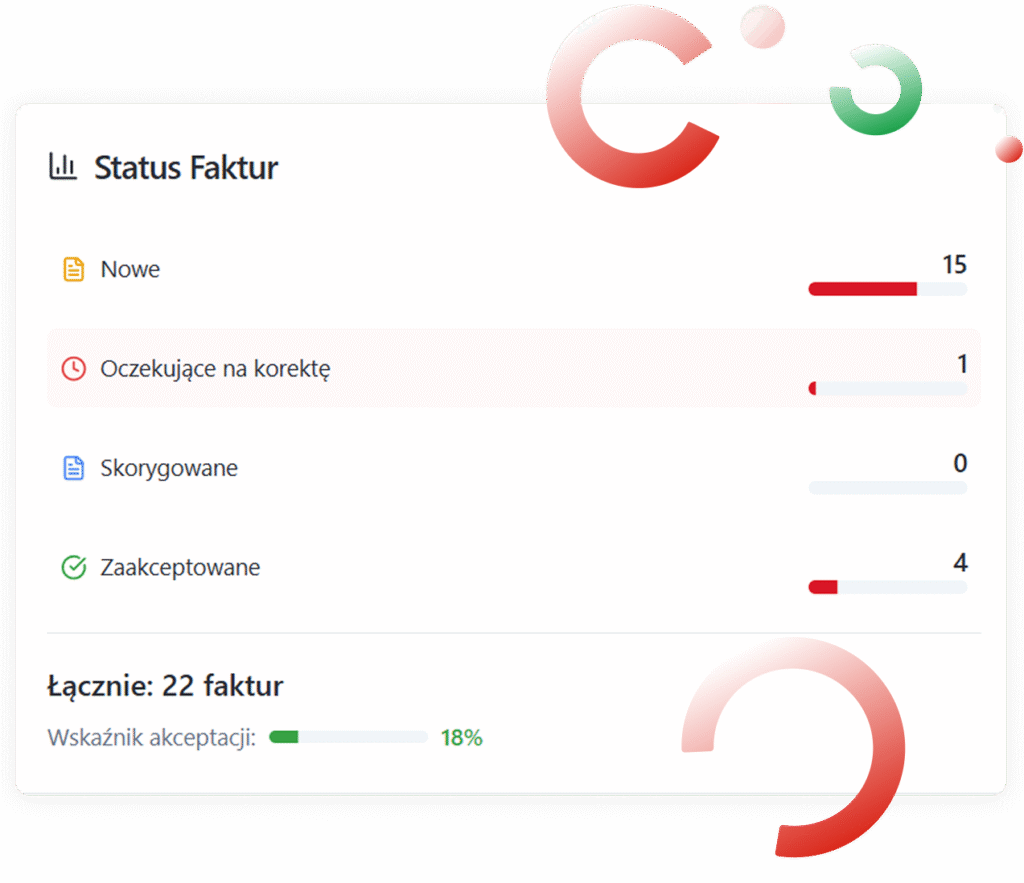Click the yellow document icon next to Nowe

point(73,269)
